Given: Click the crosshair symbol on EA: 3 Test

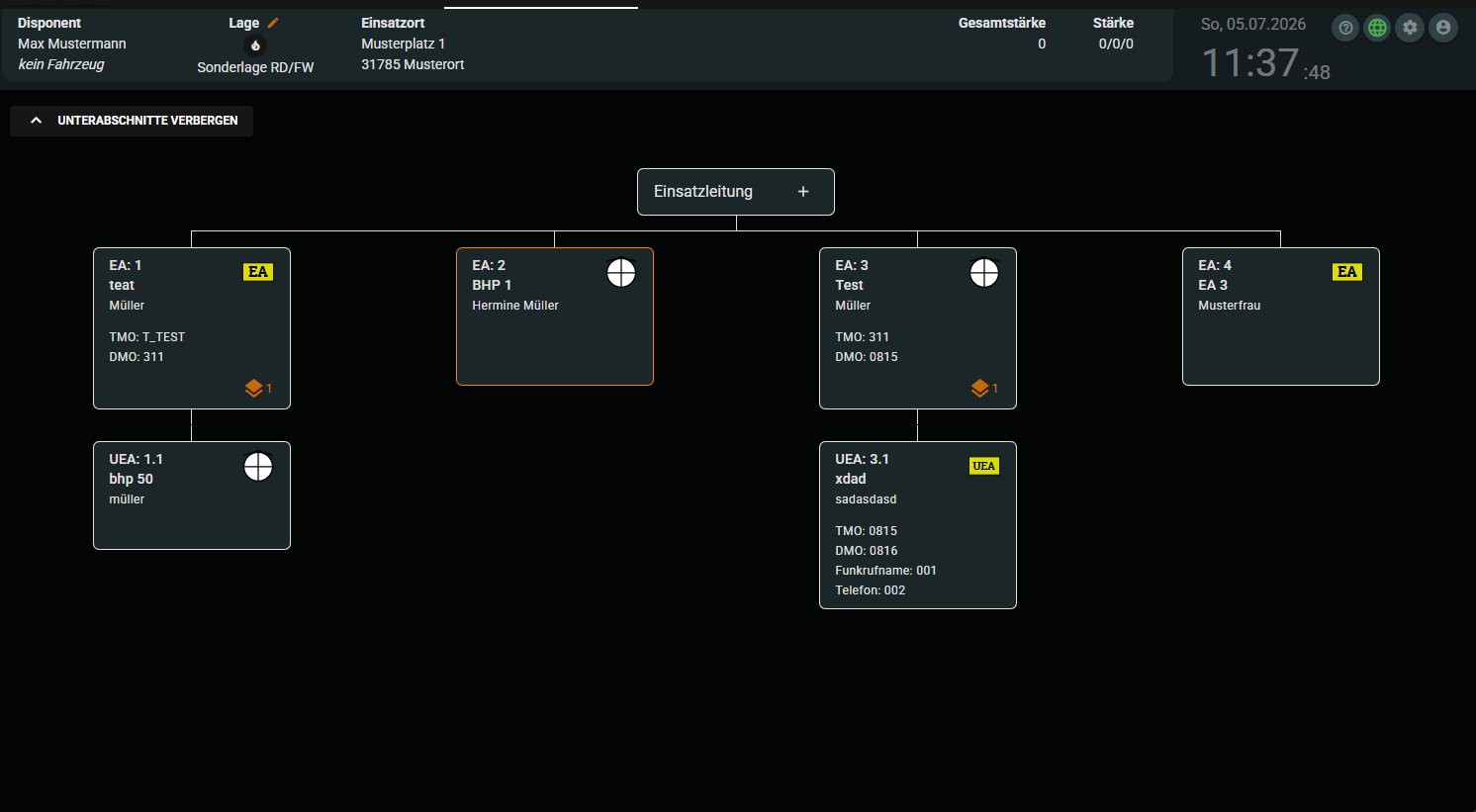Looking at the screenshot, I should [984, 273].
